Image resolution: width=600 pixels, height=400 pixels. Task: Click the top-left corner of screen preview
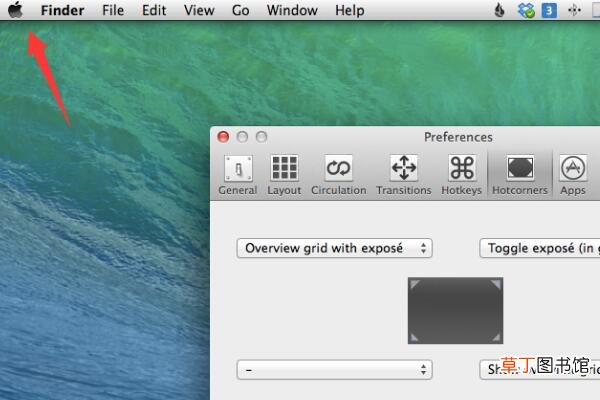pos(415,284)
